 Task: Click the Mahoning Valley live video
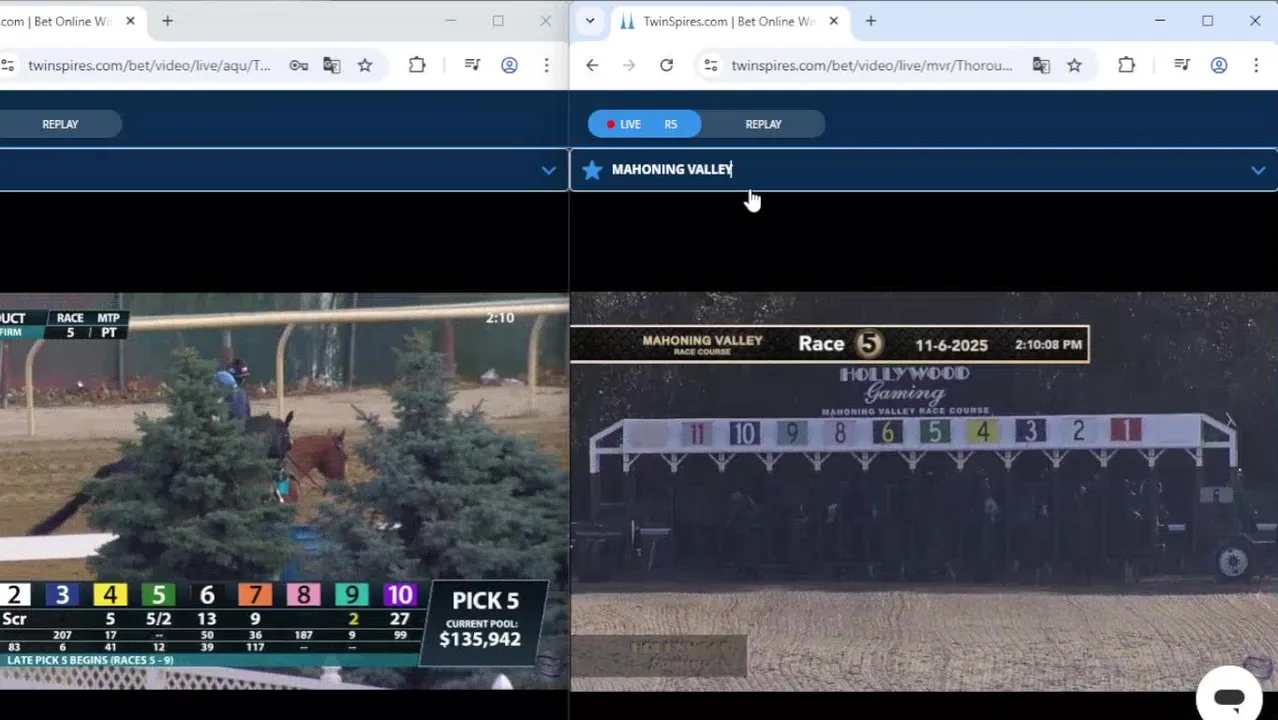[924, 491]
